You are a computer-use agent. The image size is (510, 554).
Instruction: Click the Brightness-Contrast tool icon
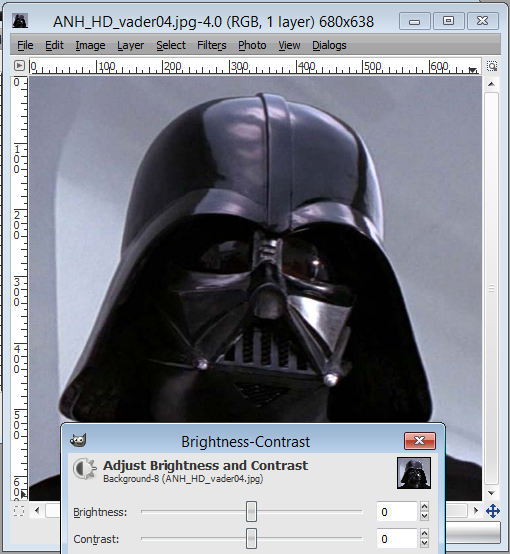click(85, 468)
